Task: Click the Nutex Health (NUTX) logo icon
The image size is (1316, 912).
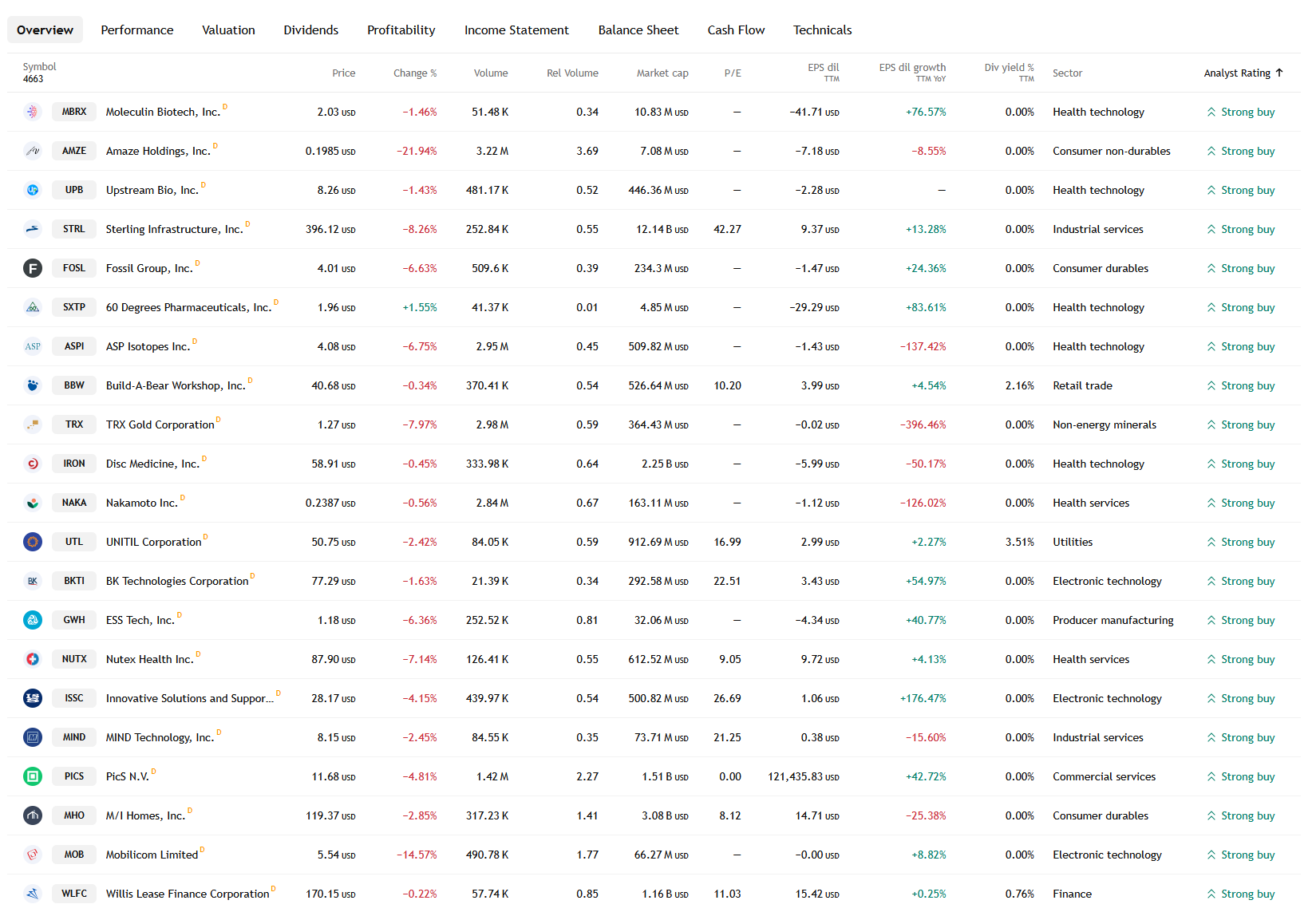Action: (x=33, y=659)
